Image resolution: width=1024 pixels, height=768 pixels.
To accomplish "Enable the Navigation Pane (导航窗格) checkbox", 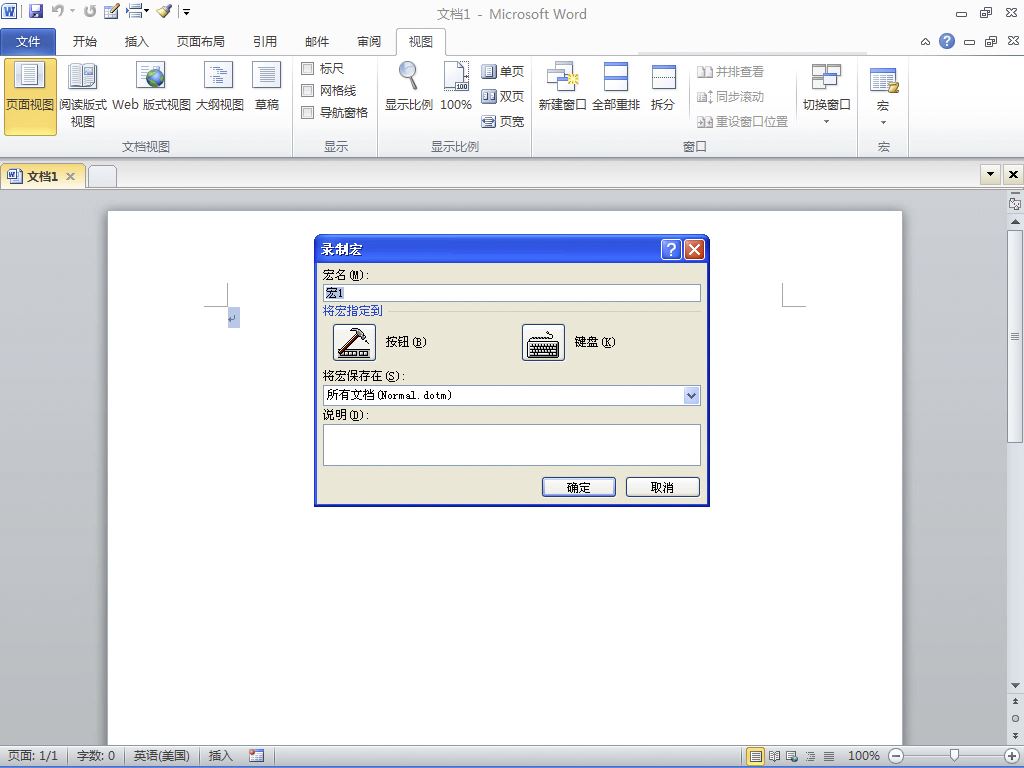I will coord(308,112).
